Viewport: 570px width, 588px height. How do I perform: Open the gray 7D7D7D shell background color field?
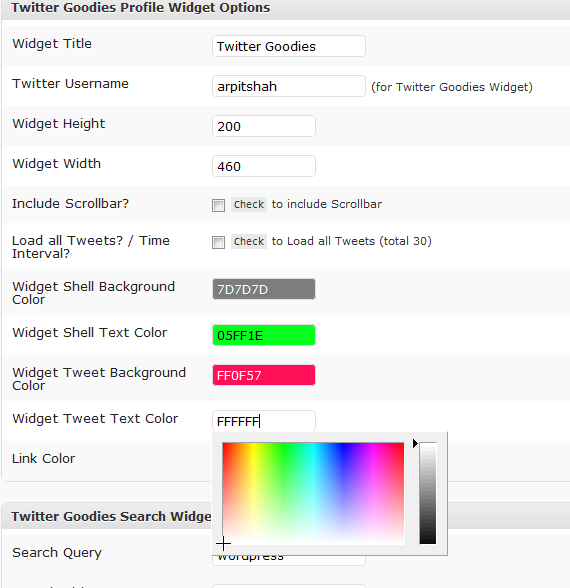tap(264, 289)
